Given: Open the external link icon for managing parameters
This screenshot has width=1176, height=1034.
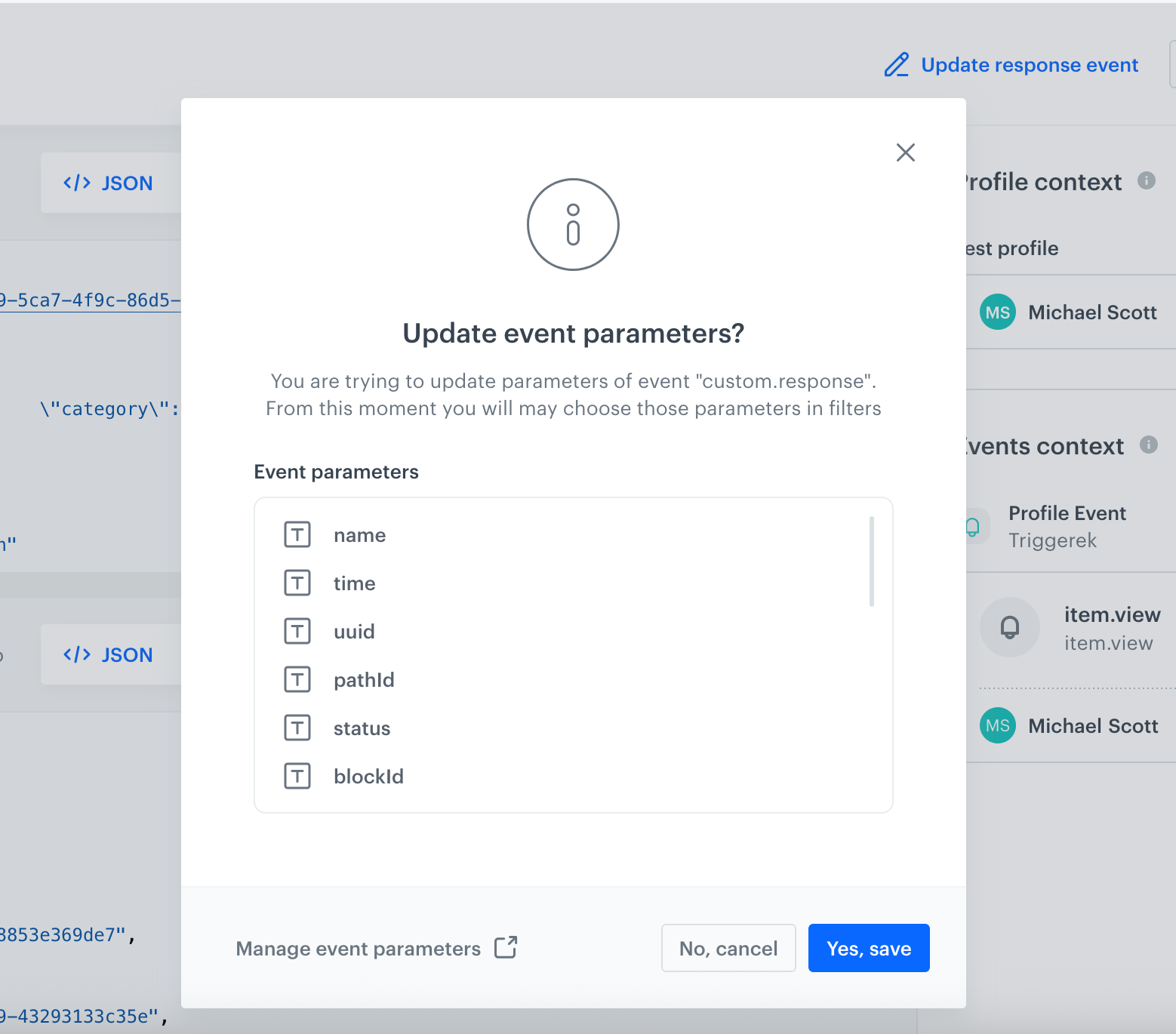Looking at the screenshot, I should (x=506, y=947).
